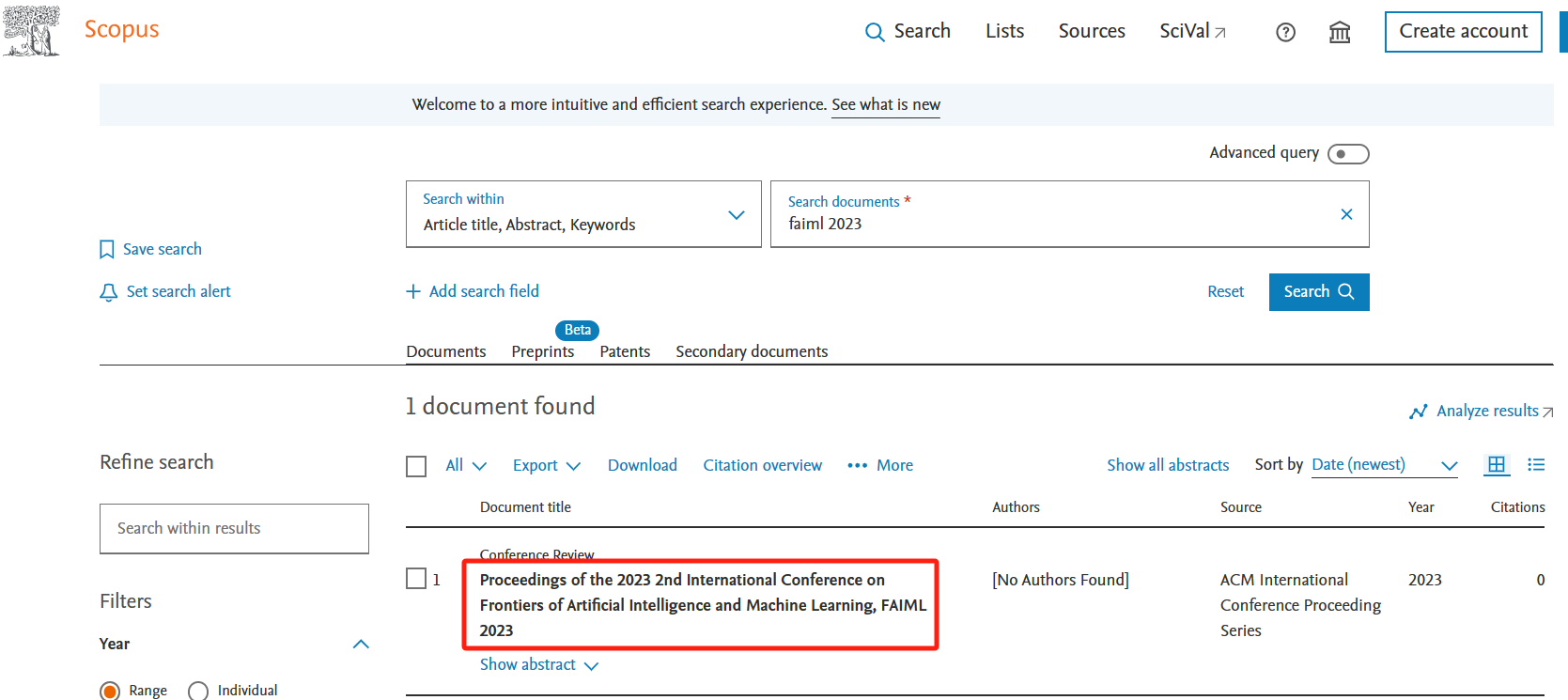Viewport: 1568px width, 700px height.
Task: Open the help question mark icon
Action: (1285, 33)
